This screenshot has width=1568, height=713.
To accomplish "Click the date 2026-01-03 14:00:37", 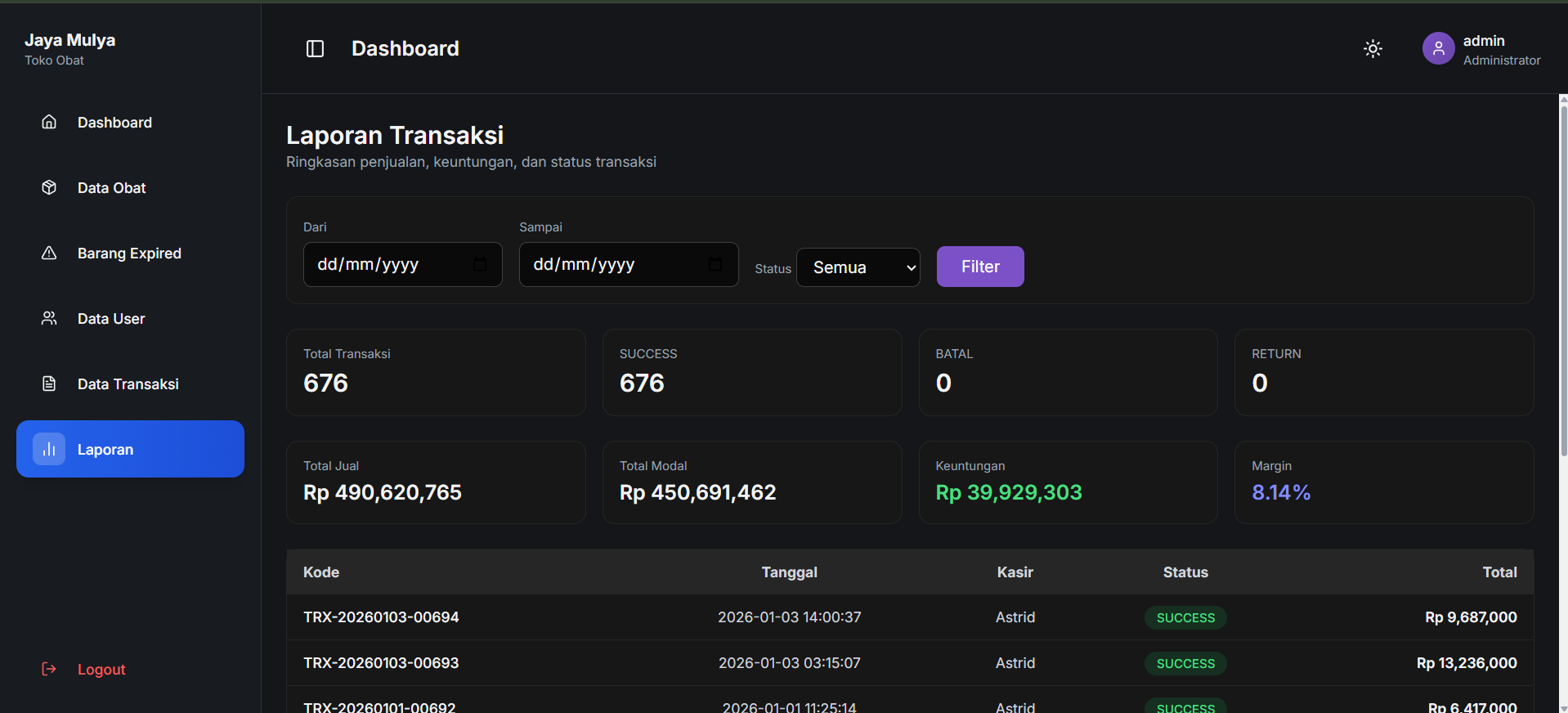I will 789,617.
